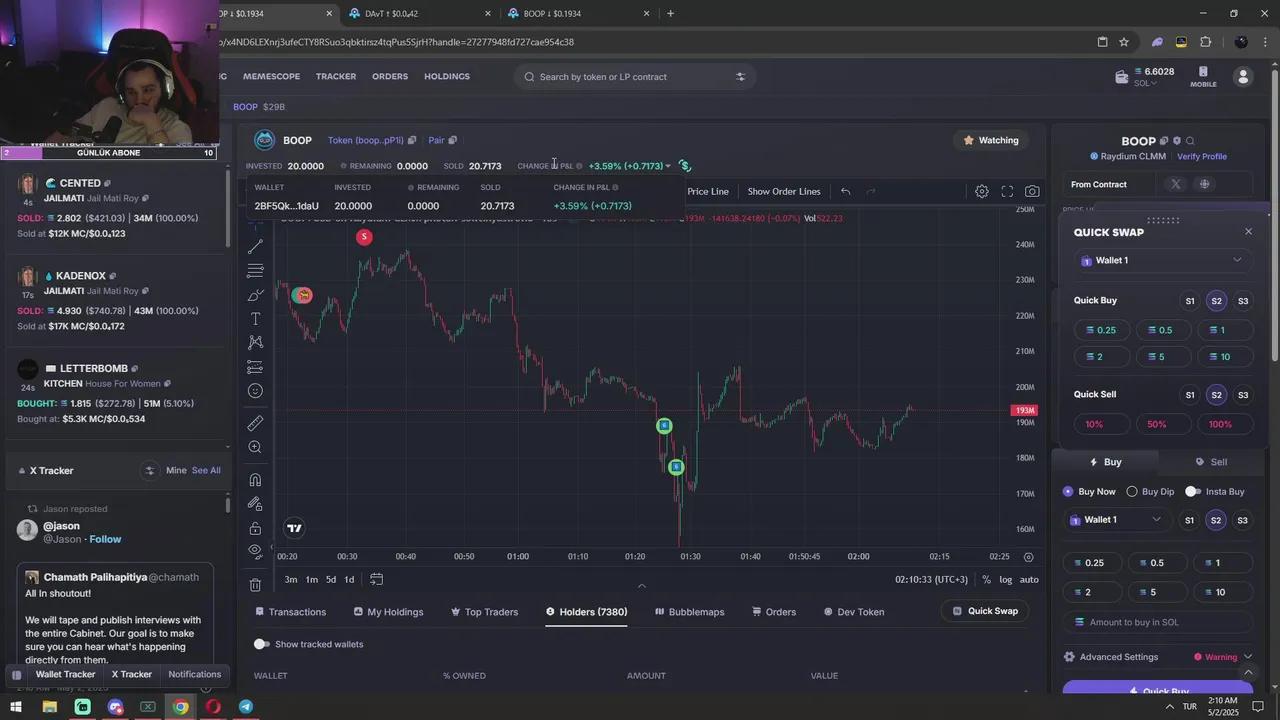Click the trash remove drawings icon
The image size is (1280, 720).
click(255, 585)
